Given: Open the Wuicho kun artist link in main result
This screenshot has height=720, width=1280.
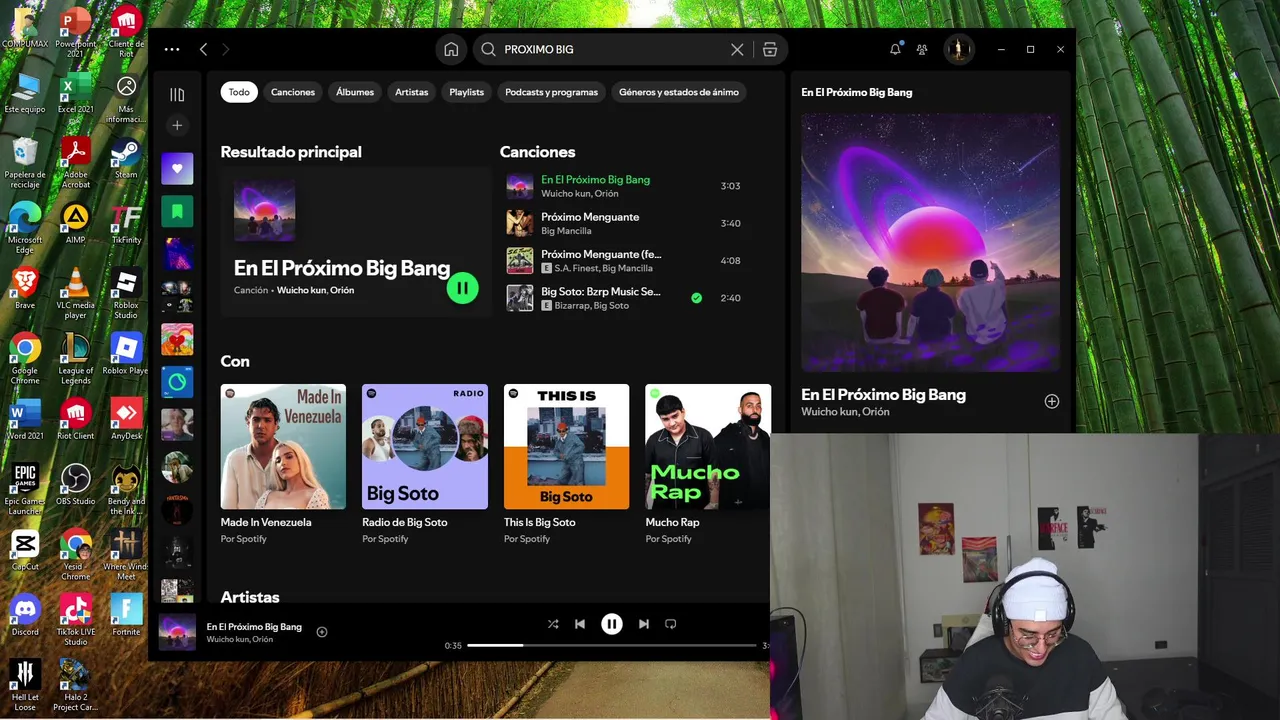Looking at the screenshot, I should coord(301,290).
